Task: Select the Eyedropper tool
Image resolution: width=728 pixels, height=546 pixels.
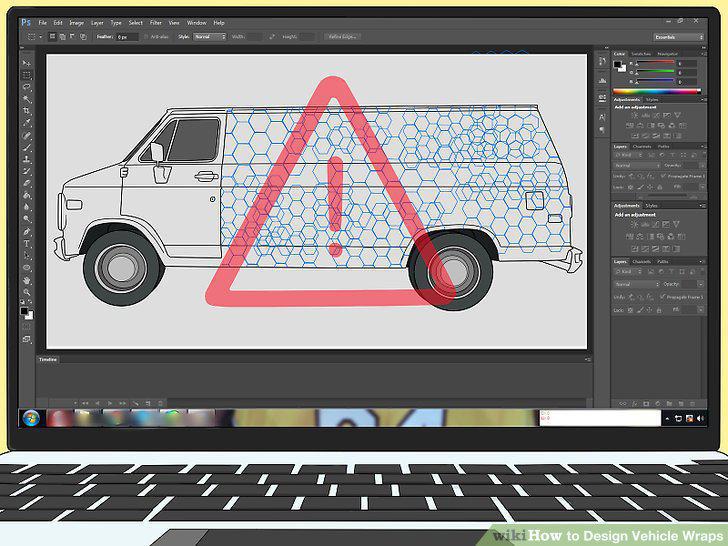Action: [26, 123]
